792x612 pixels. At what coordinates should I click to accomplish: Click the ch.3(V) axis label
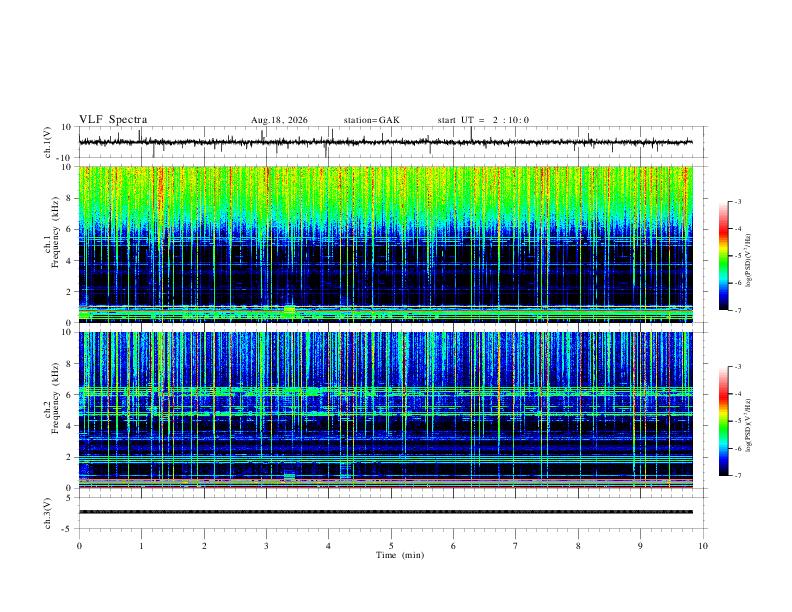pyautogui.click(x=48, y=513)
